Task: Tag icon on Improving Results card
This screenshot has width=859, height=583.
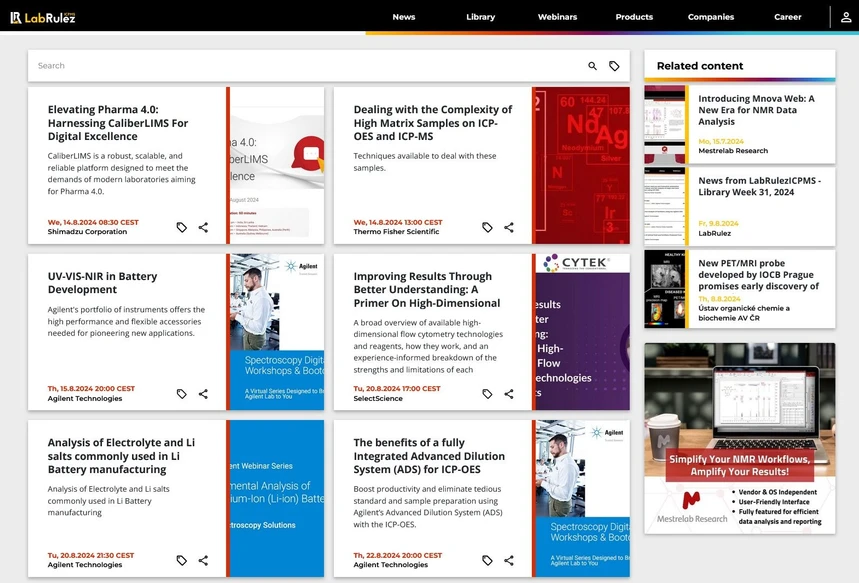Action: (487, 394)
